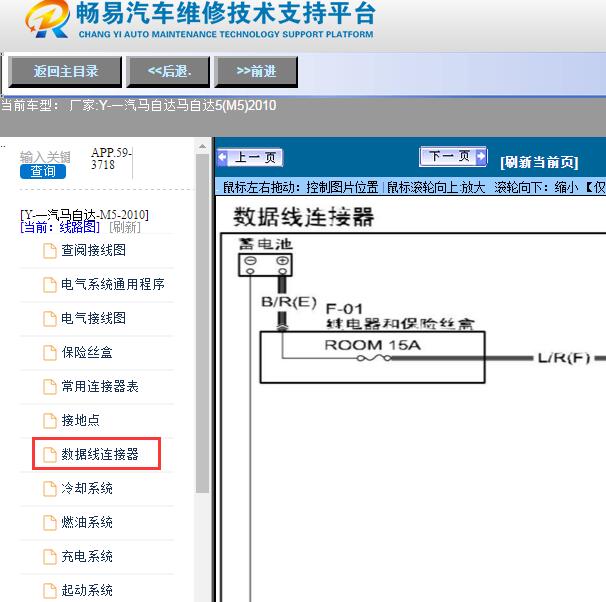Click the [当前：线路图] link
The height and width of the screenshot is (602, 606).
(x=60, y=227)
